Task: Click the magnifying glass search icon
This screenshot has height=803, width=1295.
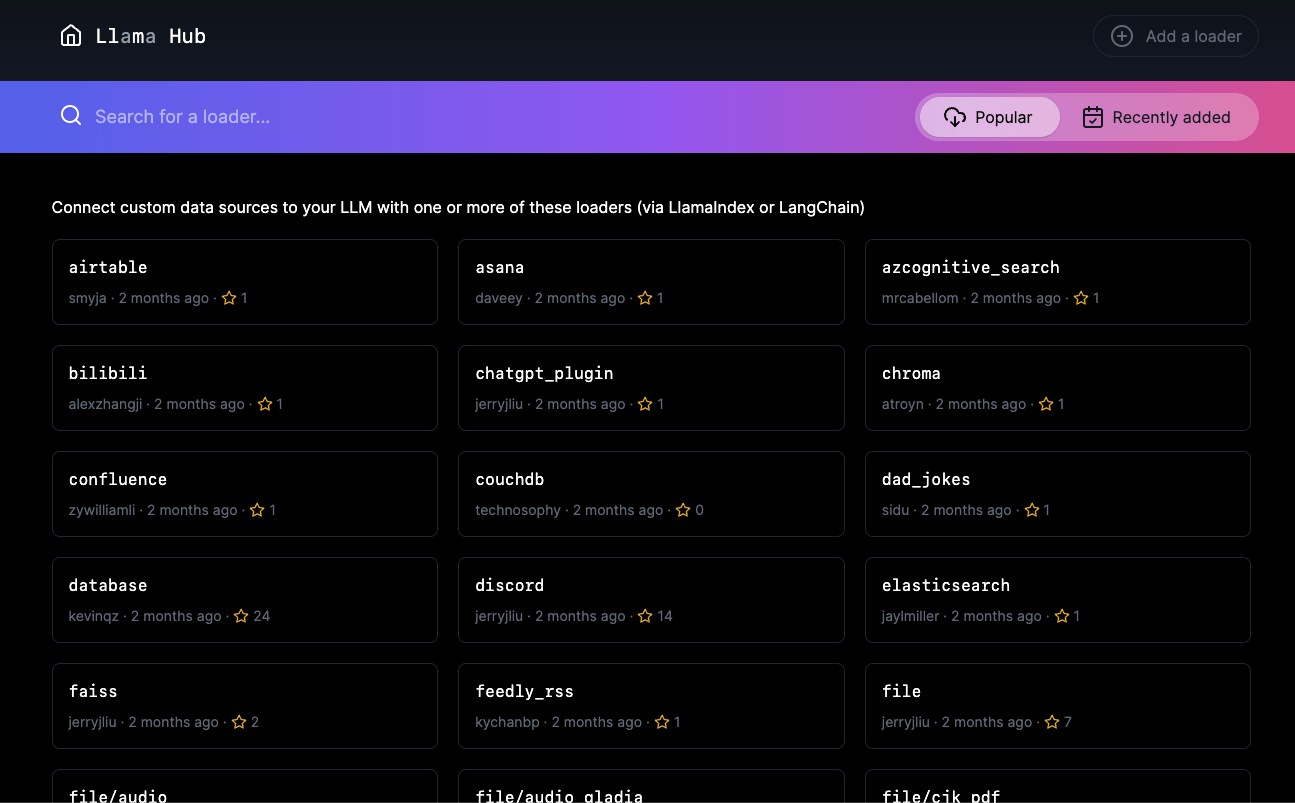Action: point(71,115)
